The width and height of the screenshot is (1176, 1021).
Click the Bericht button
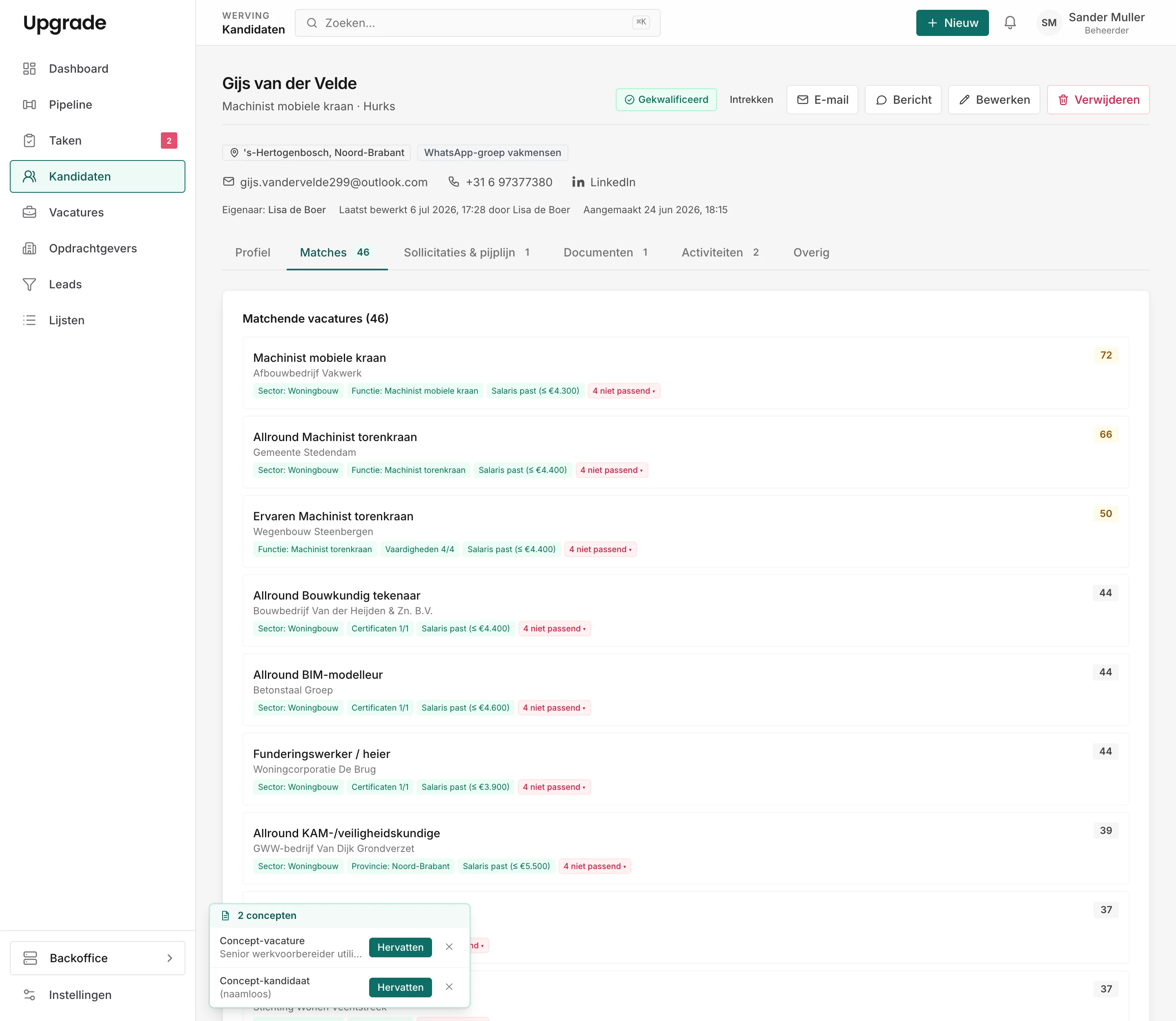(903, 100)
